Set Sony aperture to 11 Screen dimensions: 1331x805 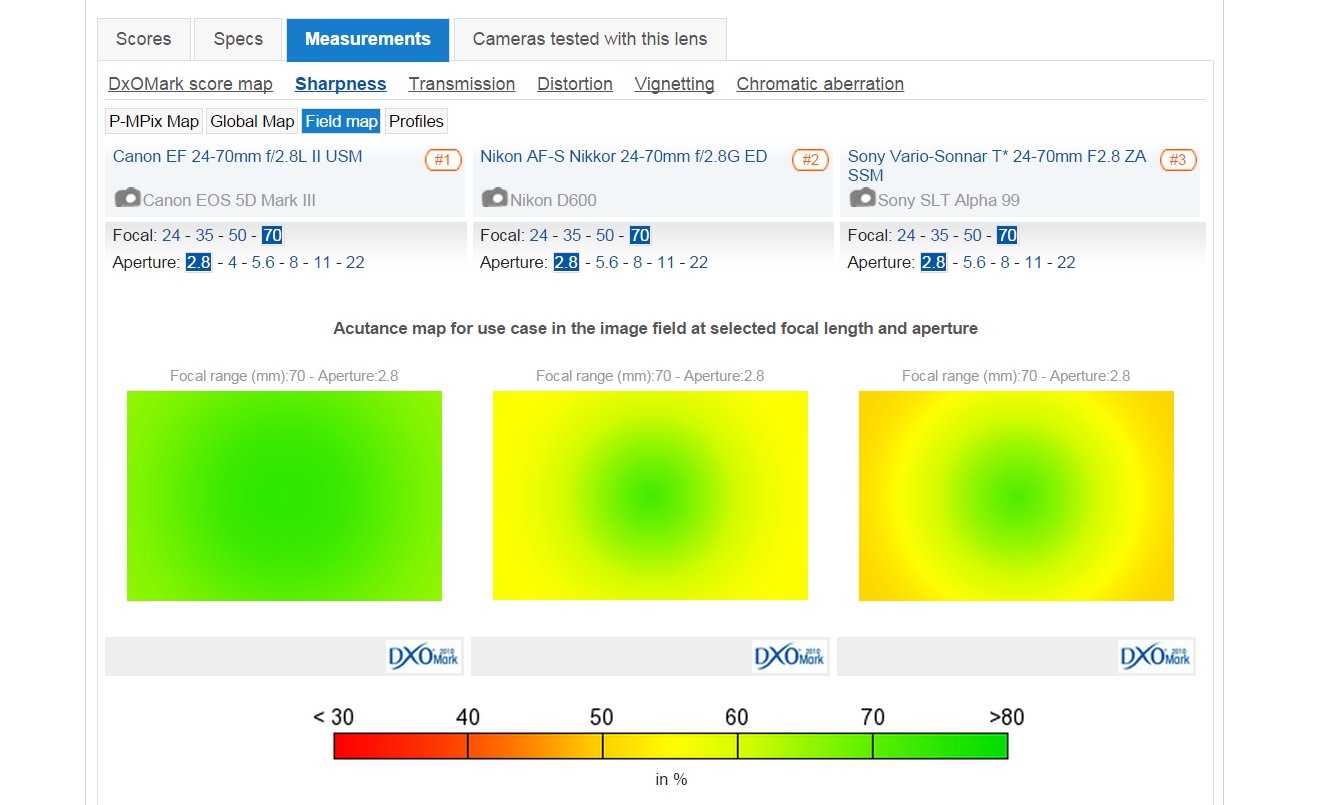(x=1033, y=262)
